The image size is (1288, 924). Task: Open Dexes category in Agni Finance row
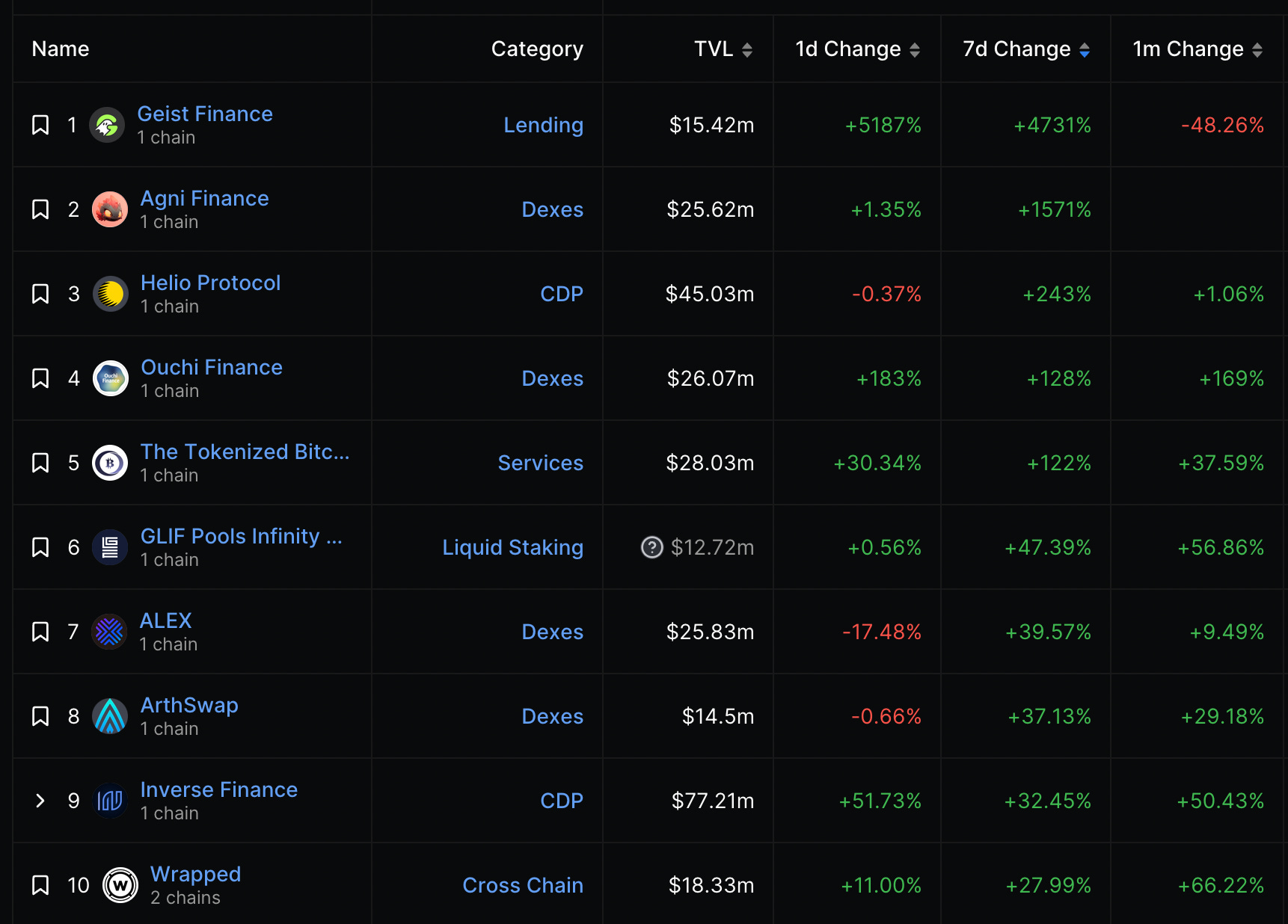(552, 209)
